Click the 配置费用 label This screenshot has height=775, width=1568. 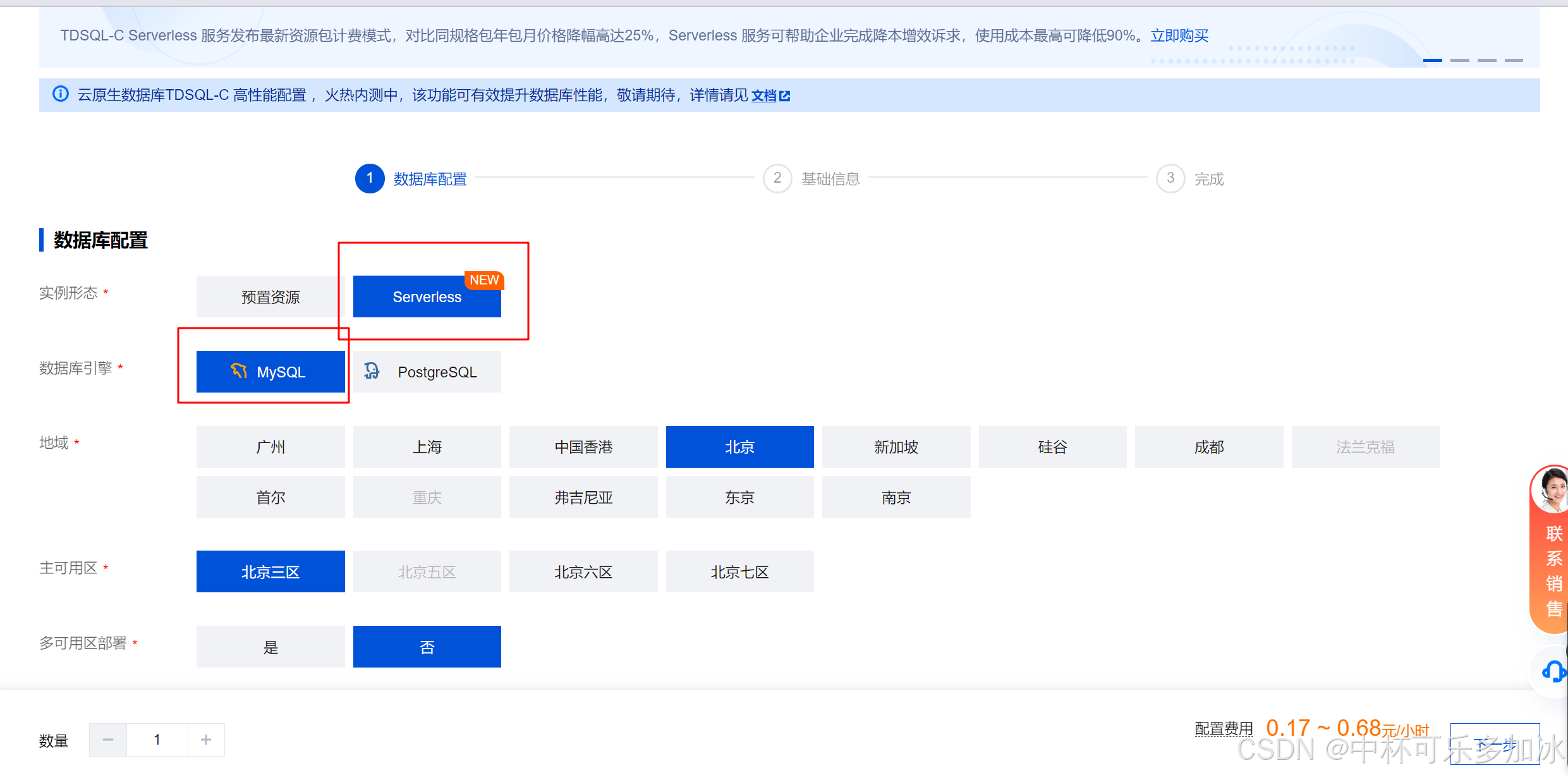click(1224, 729)
